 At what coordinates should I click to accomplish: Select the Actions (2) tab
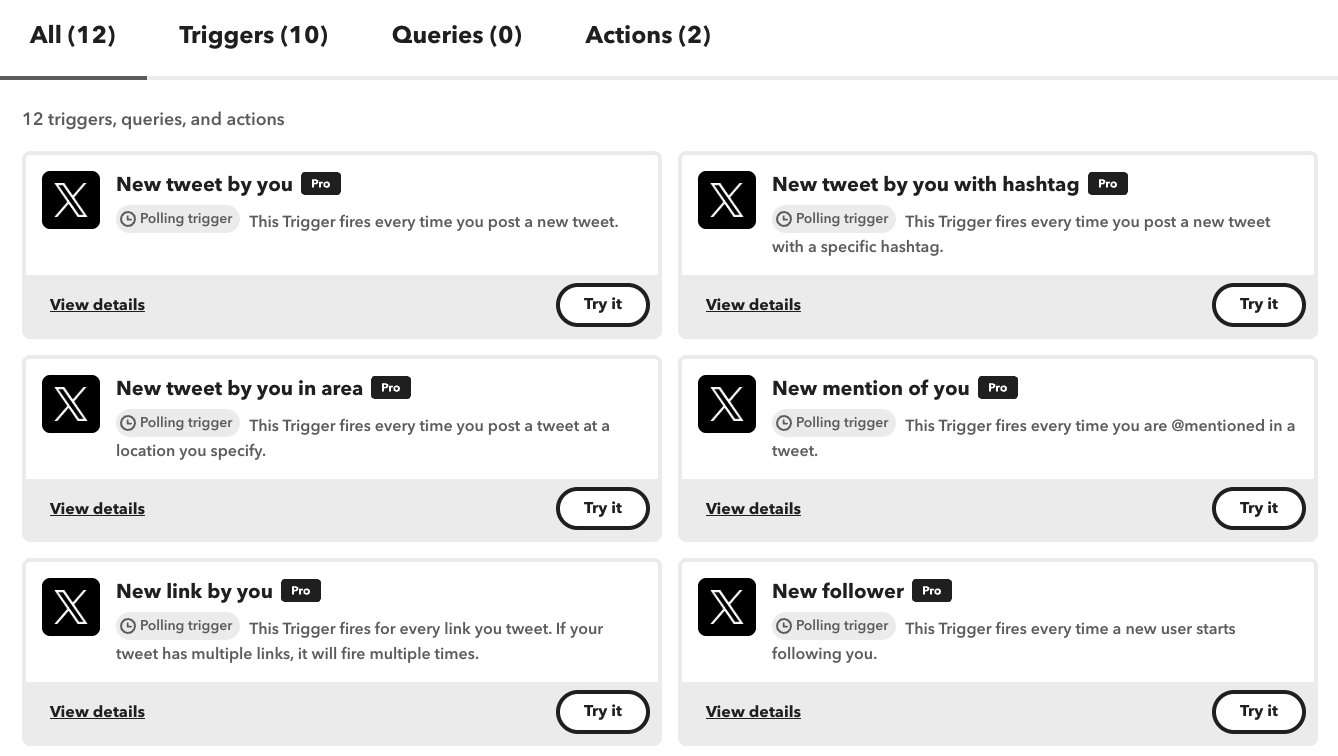click(648, 35)
